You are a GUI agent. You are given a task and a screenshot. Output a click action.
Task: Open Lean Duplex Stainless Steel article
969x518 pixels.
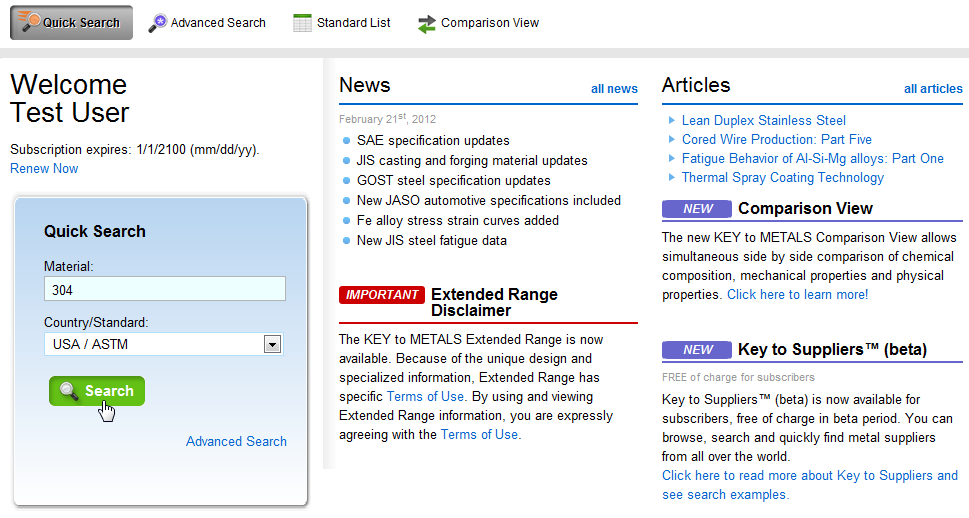tap(764, 121)
